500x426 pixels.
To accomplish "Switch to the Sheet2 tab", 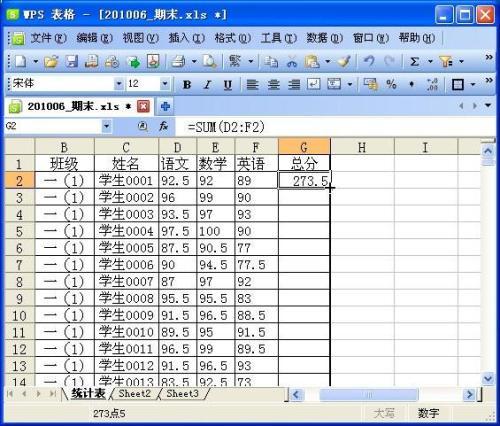I will click(x=135, y=394).
